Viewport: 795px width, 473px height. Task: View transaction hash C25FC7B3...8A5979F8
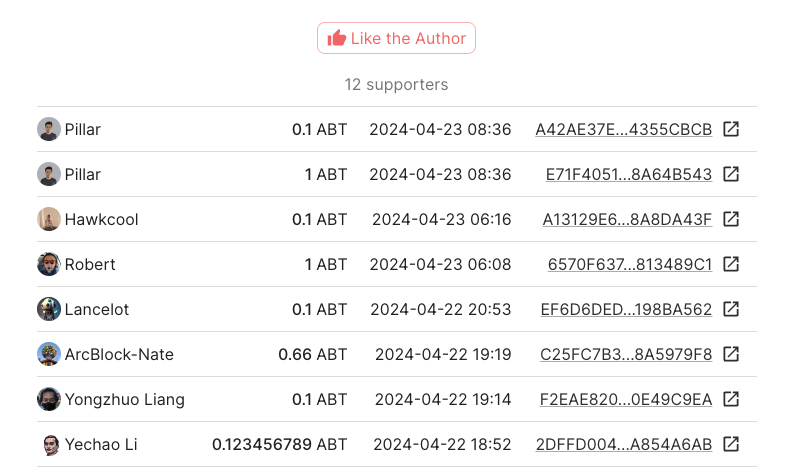click(x=626, y=354)
